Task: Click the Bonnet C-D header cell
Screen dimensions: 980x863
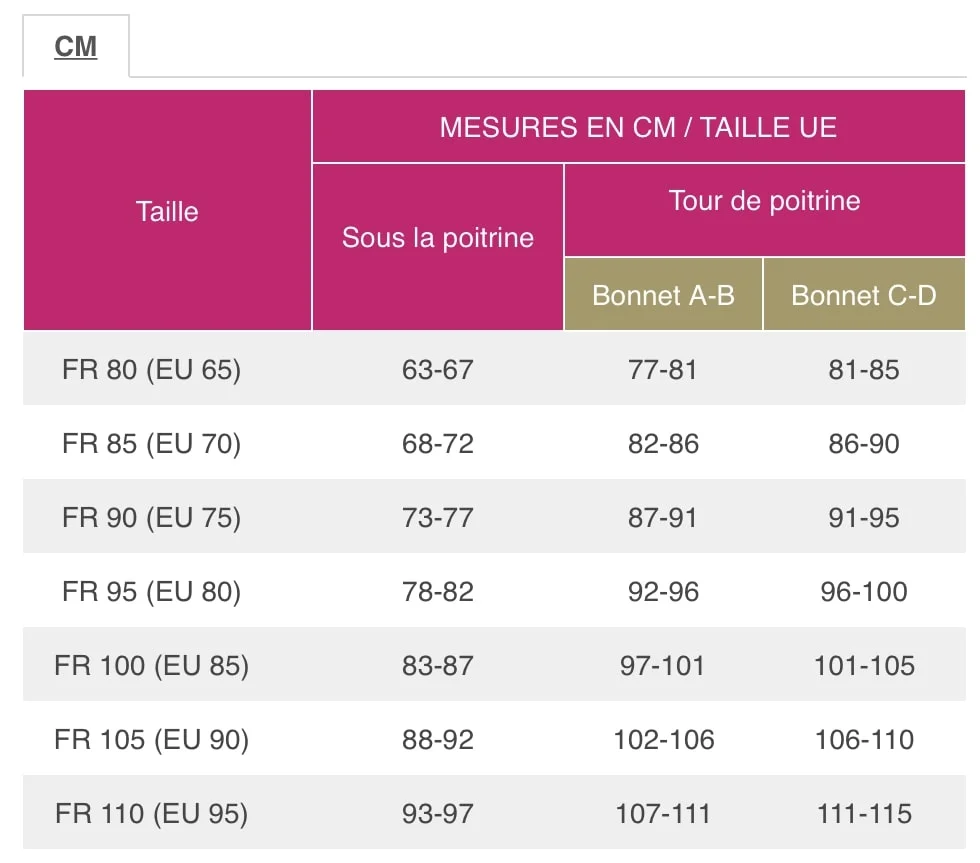Action: (864, 295)
